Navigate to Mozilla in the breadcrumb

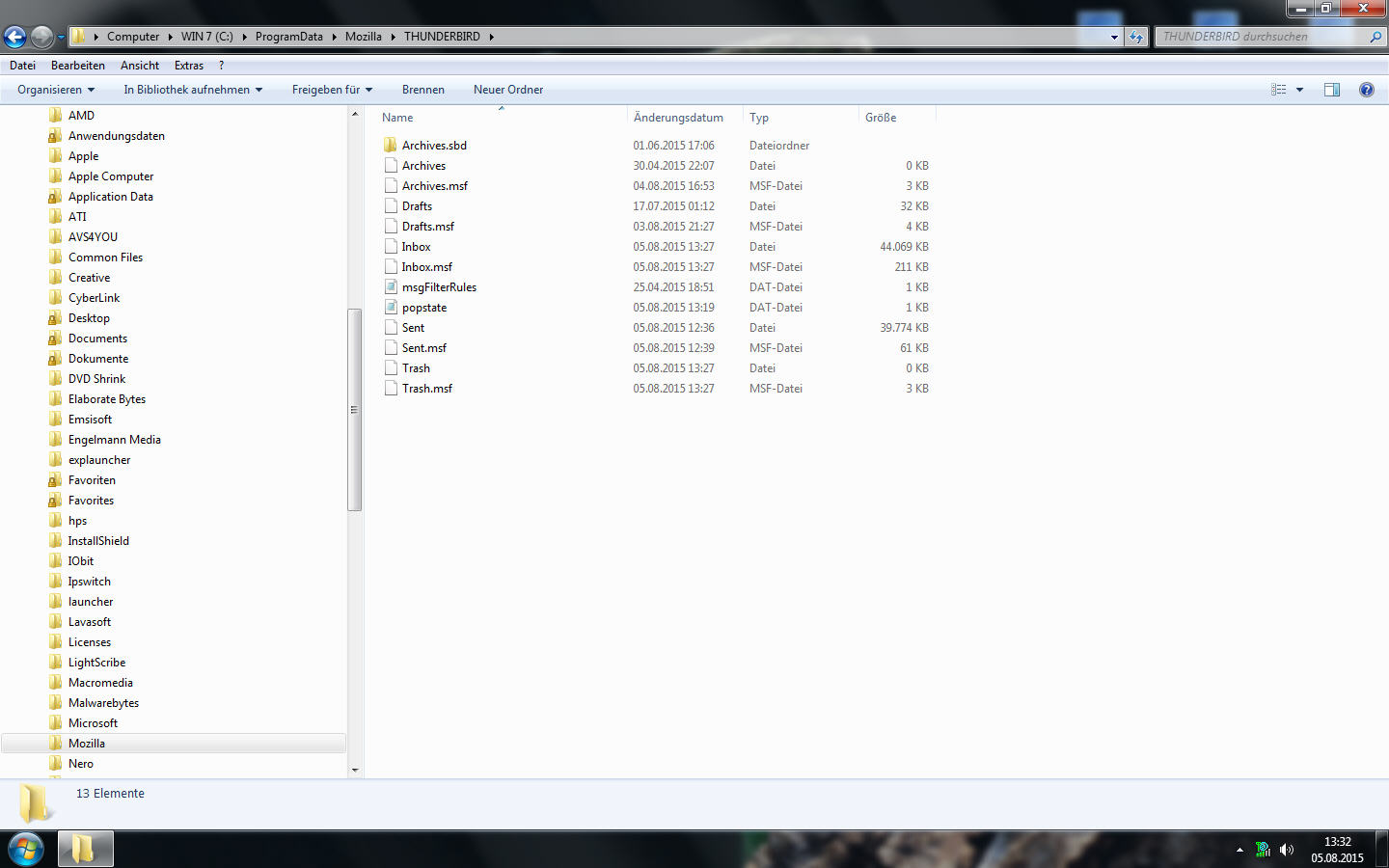pos(364,37)
